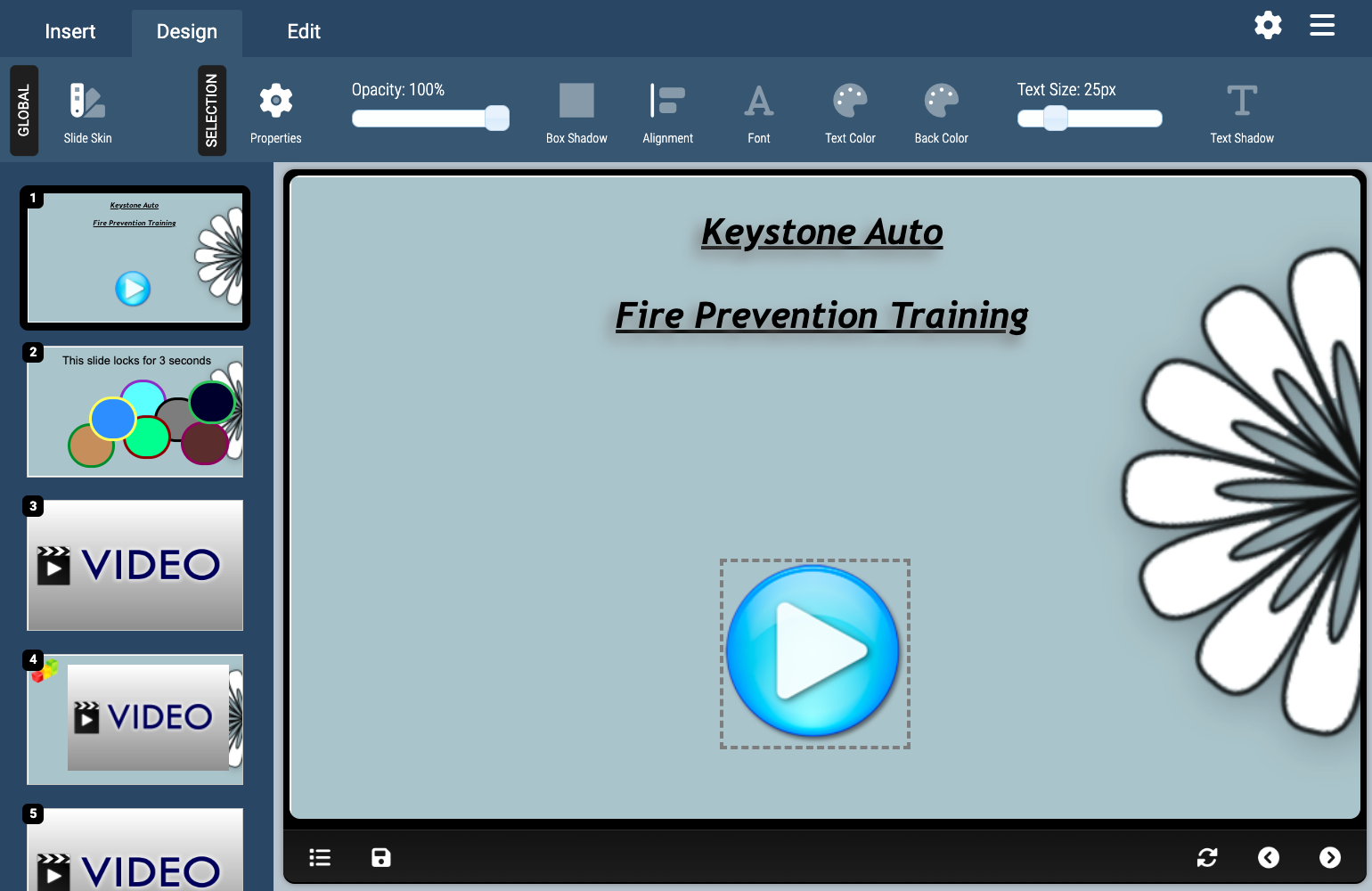This screenshot has height=891, width=1372.
Task: Open the Back Color palette
Action: [x=941, y=111]
